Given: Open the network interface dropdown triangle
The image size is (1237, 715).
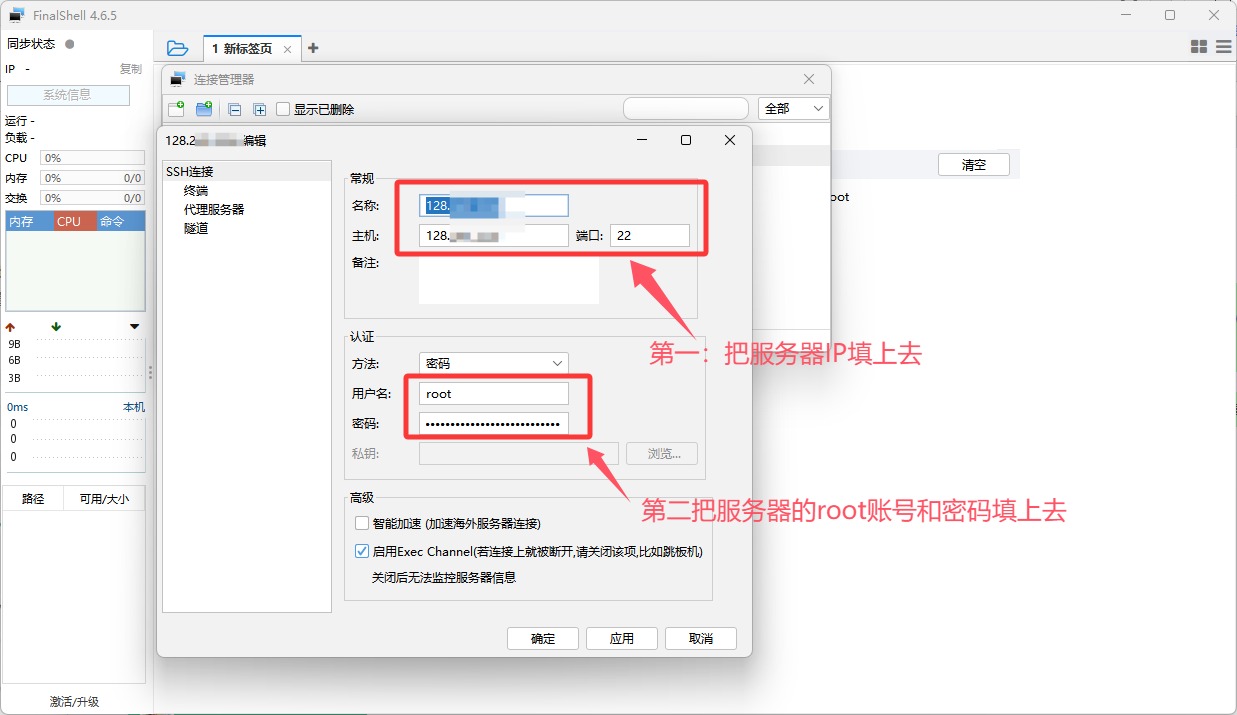Looking at the screenshot, I should coord(134,327).
